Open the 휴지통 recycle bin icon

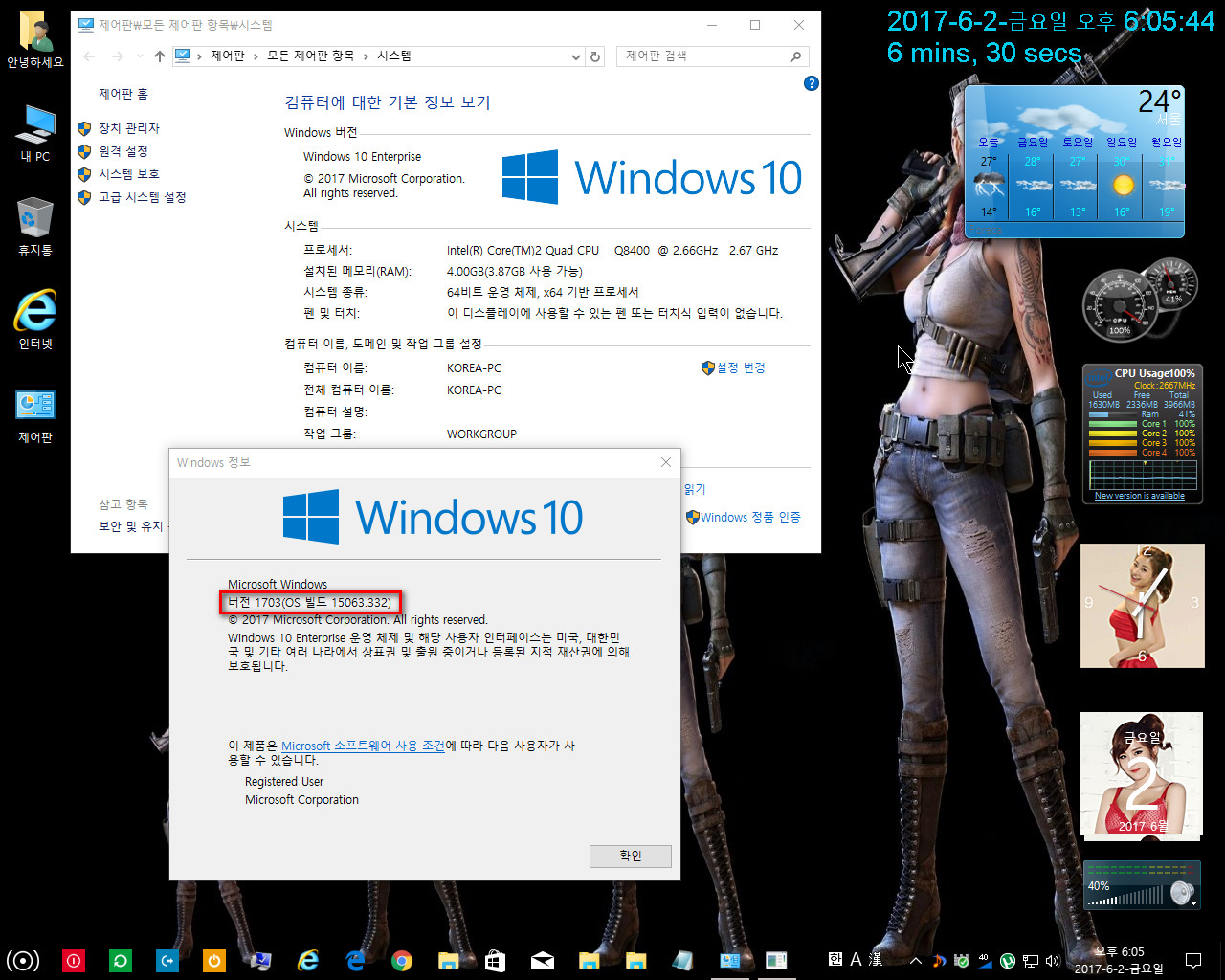35,227
